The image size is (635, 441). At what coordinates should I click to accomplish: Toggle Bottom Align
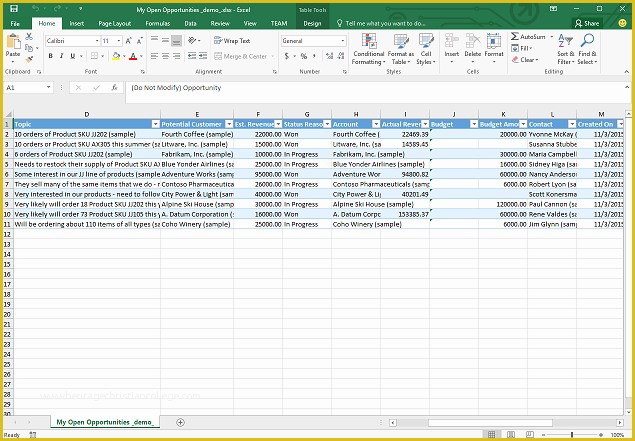click(176, 40)
